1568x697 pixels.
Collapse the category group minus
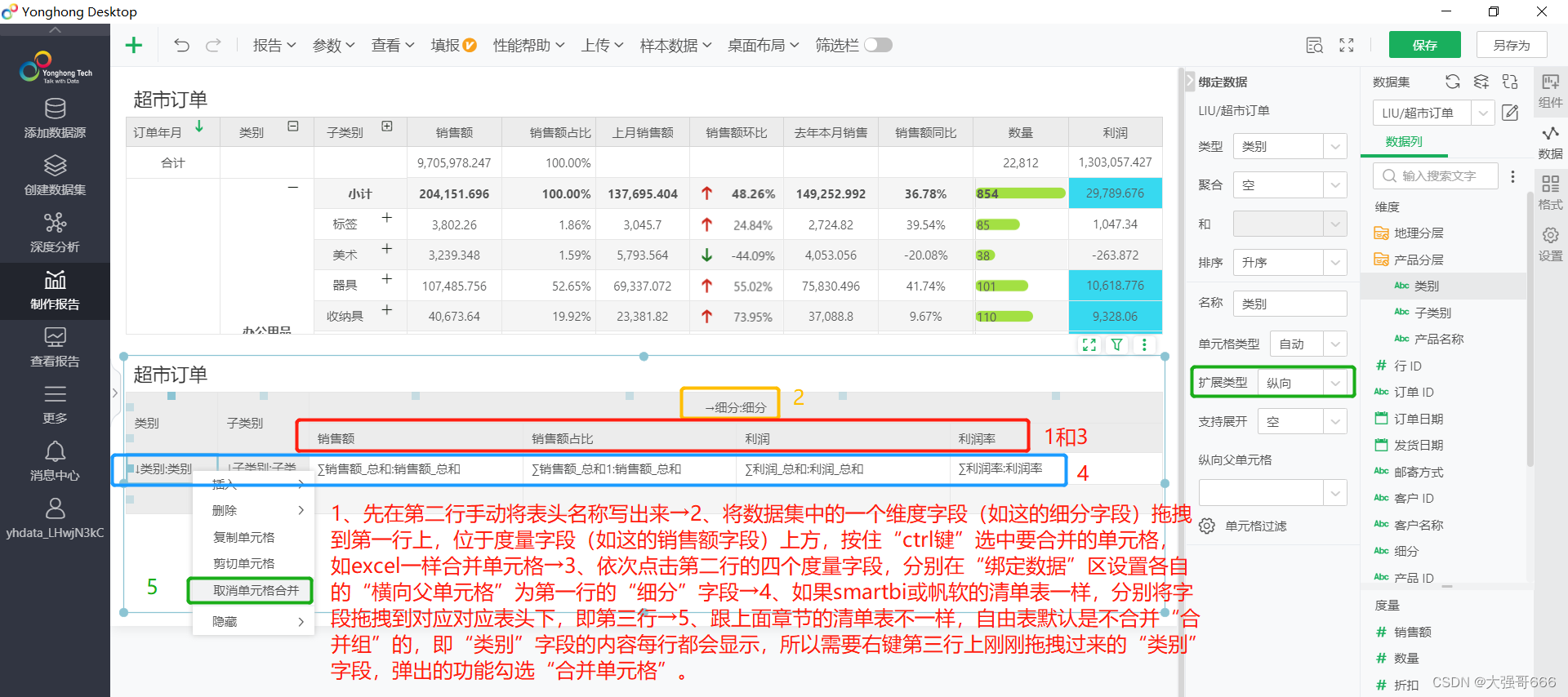tap(293, 188)
